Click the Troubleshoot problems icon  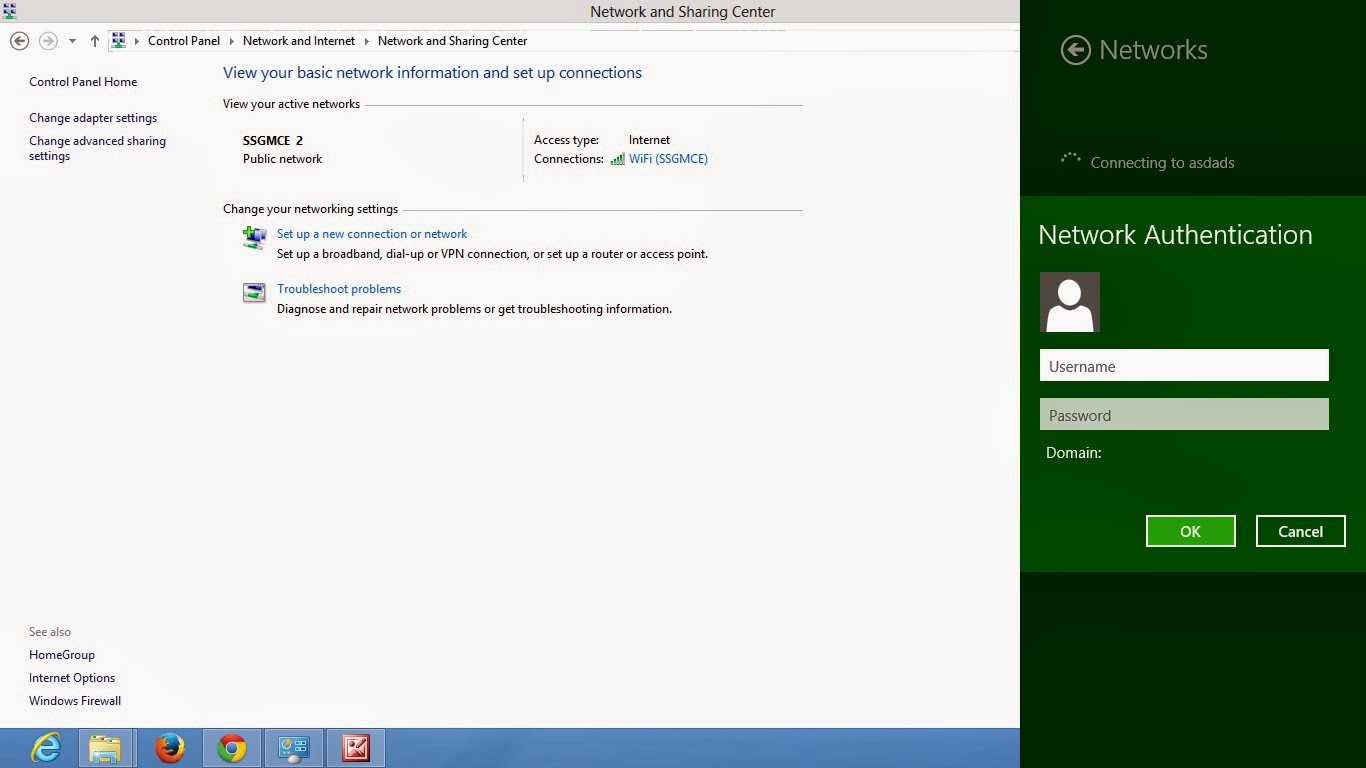pos(254,292)
